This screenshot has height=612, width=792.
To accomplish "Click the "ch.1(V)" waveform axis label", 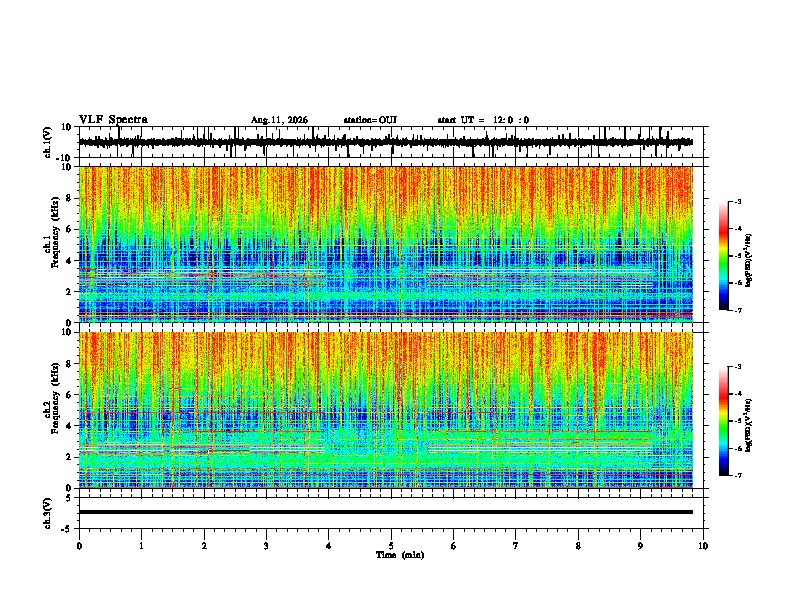I will tap(48, 142).
